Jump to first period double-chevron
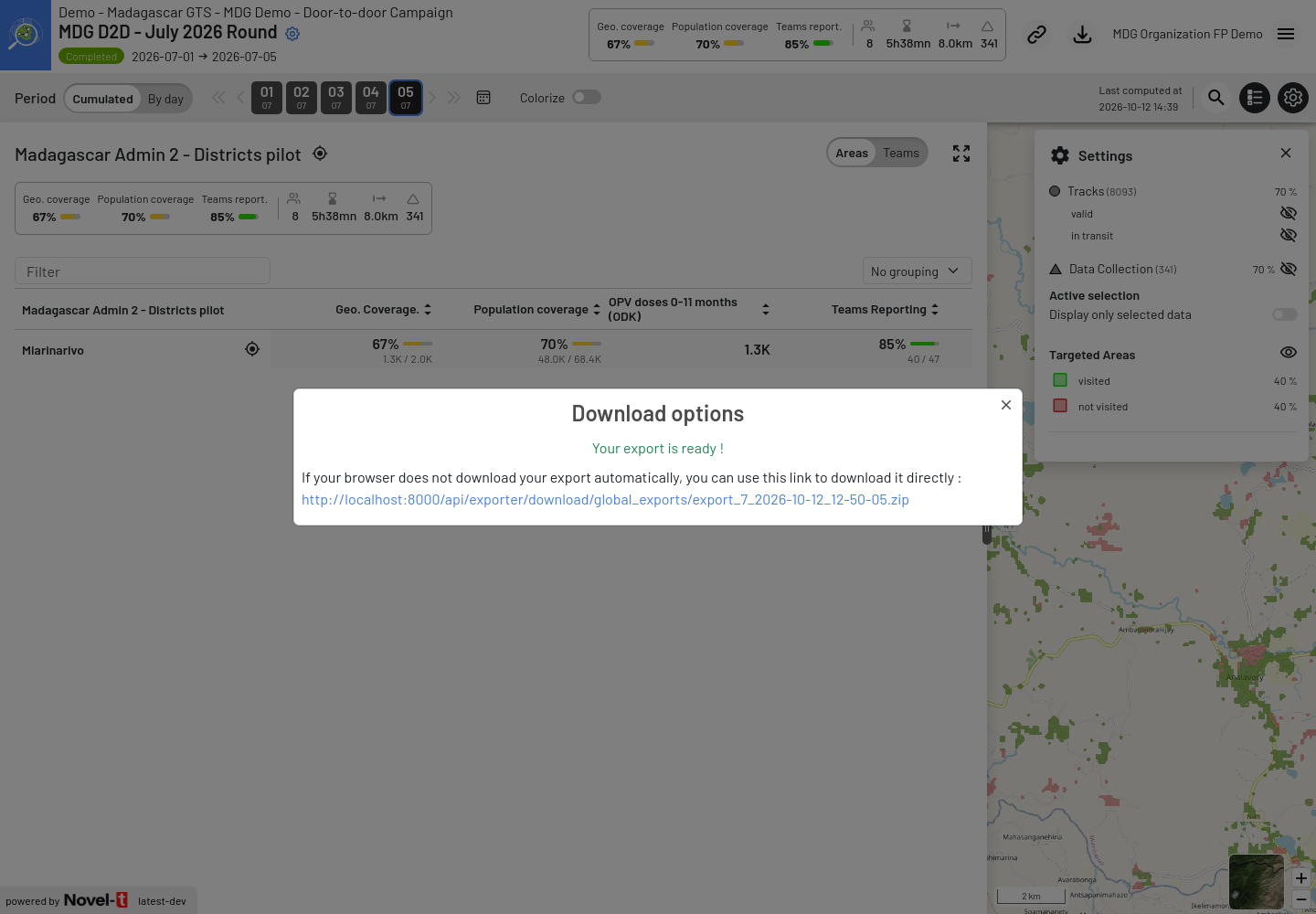The image size is (1316, 914). (x=218, y=98)
